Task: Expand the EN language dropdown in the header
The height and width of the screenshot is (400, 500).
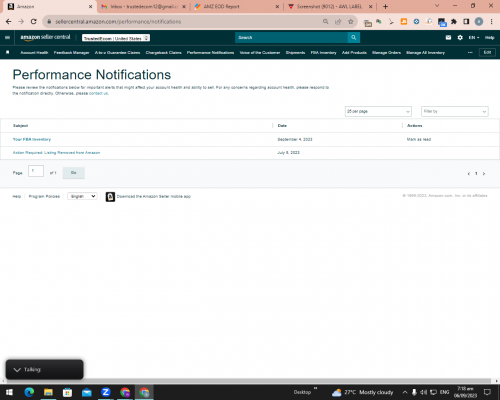Action: point(474,38)
